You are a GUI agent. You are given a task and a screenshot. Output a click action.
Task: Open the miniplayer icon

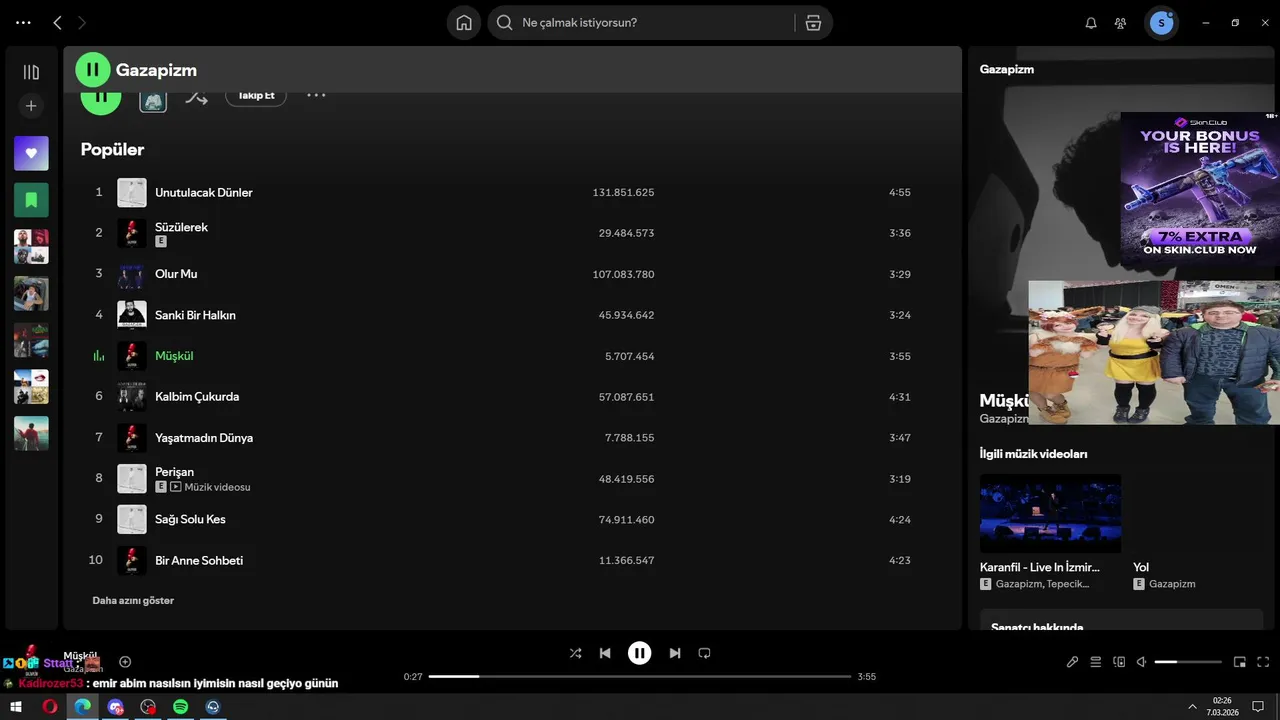1240,662
